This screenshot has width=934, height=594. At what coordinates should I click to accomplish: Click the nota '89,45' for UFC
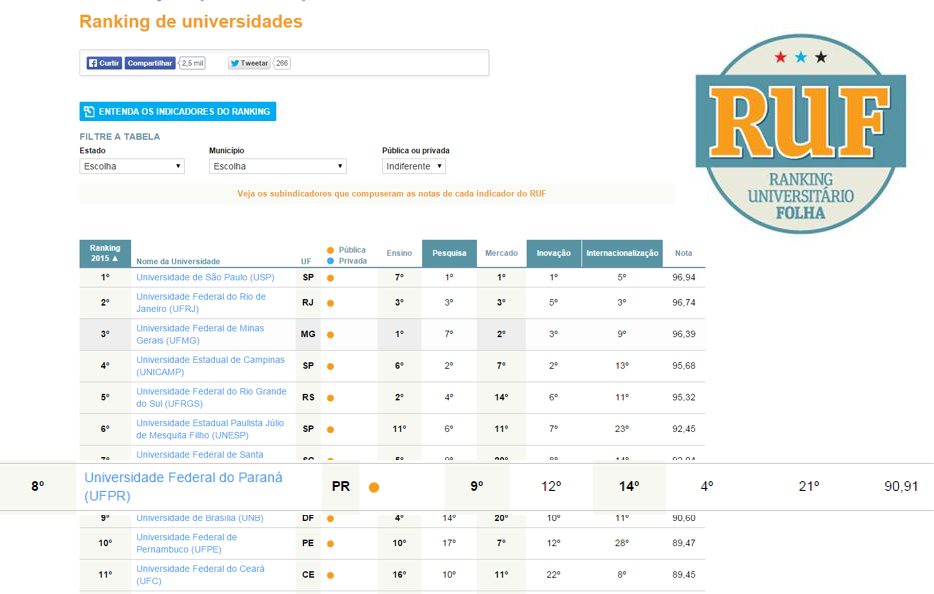(684, 575)
